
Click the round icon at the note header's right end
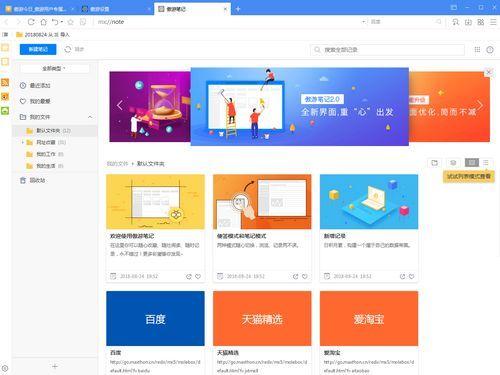[x=490, y=50]
